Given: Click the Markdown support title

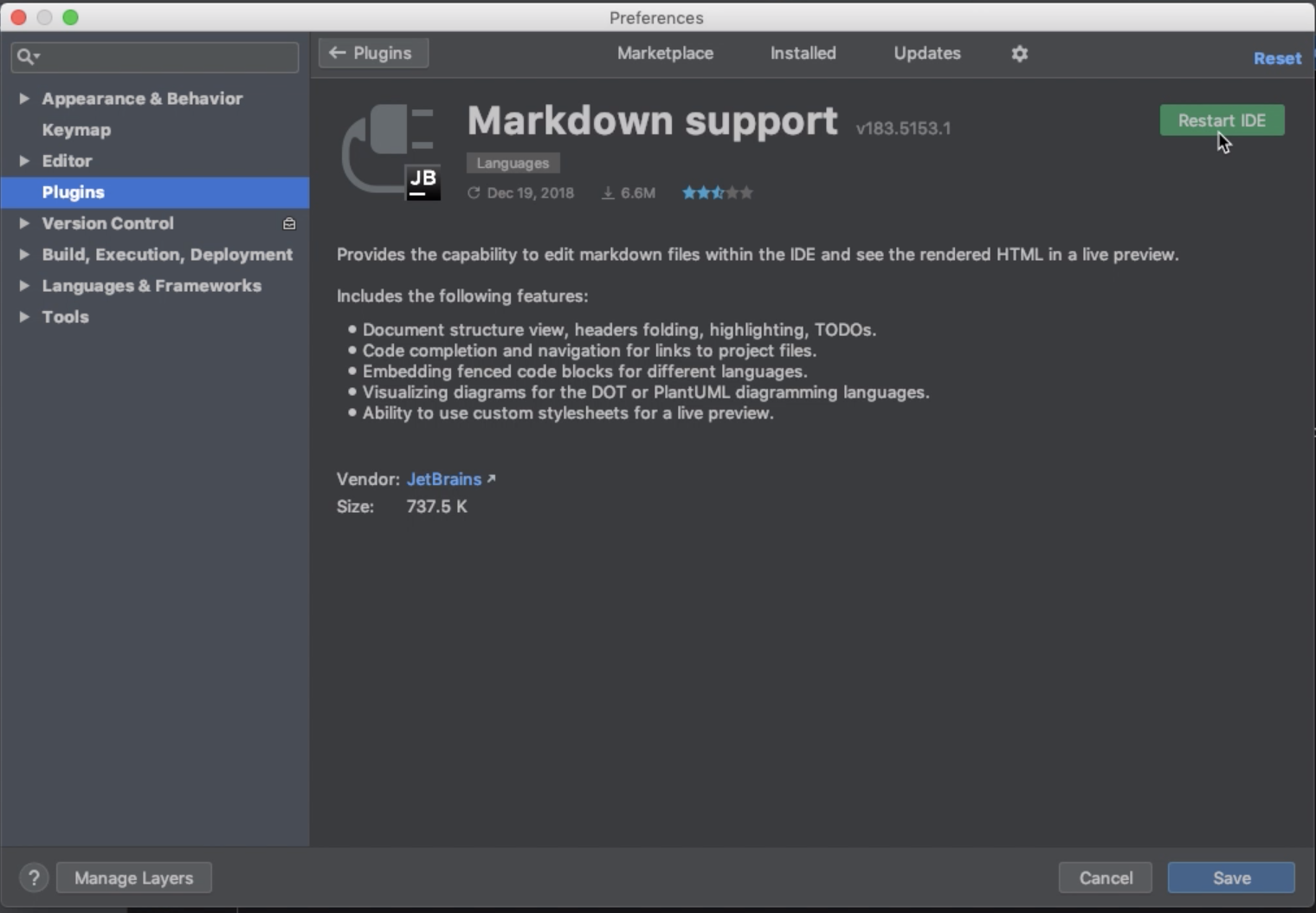Looking at the screenshot, I should 652,121.
